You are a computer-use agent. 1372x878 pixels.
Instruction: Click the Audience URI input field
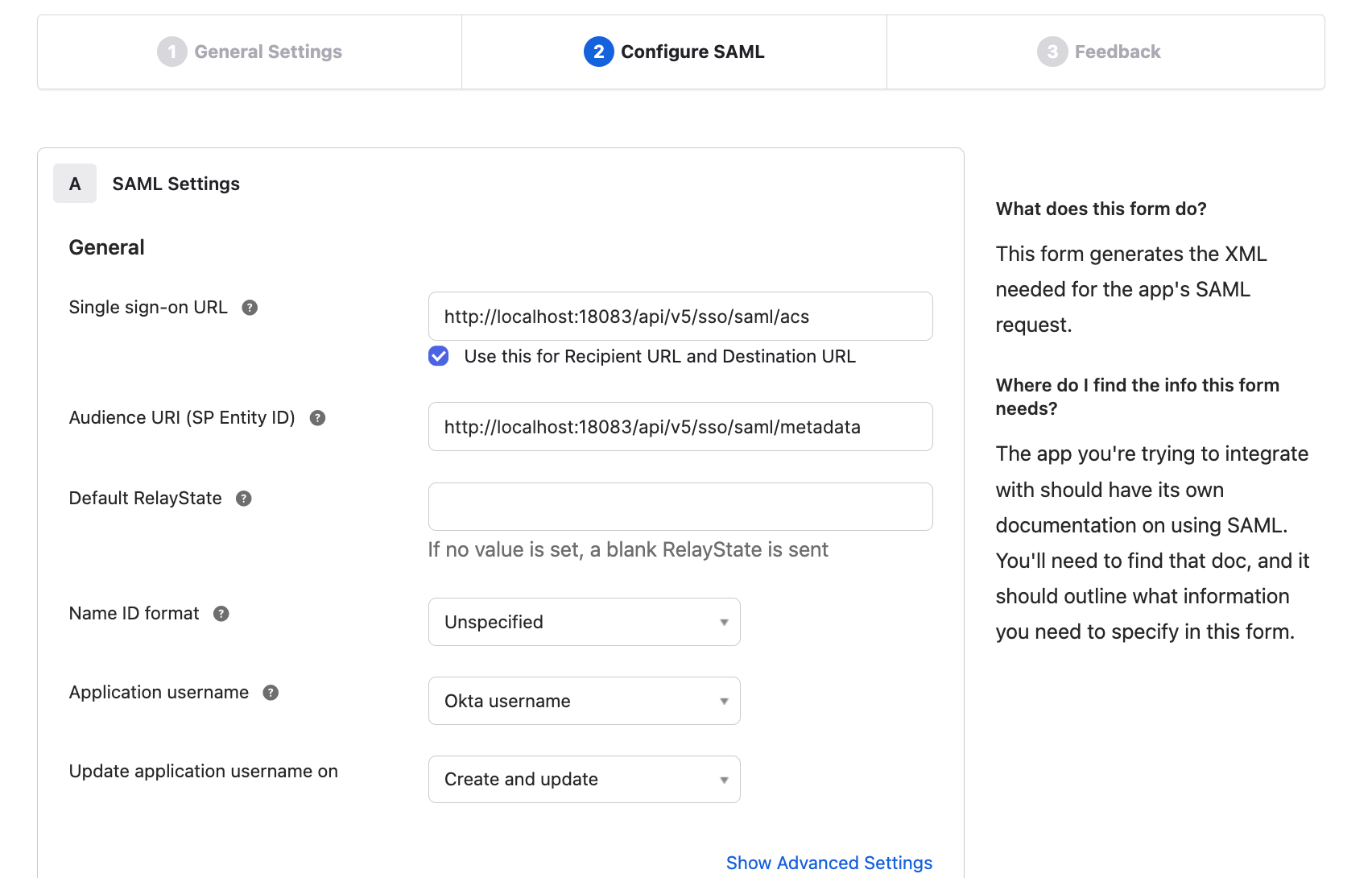coord(680,427)
